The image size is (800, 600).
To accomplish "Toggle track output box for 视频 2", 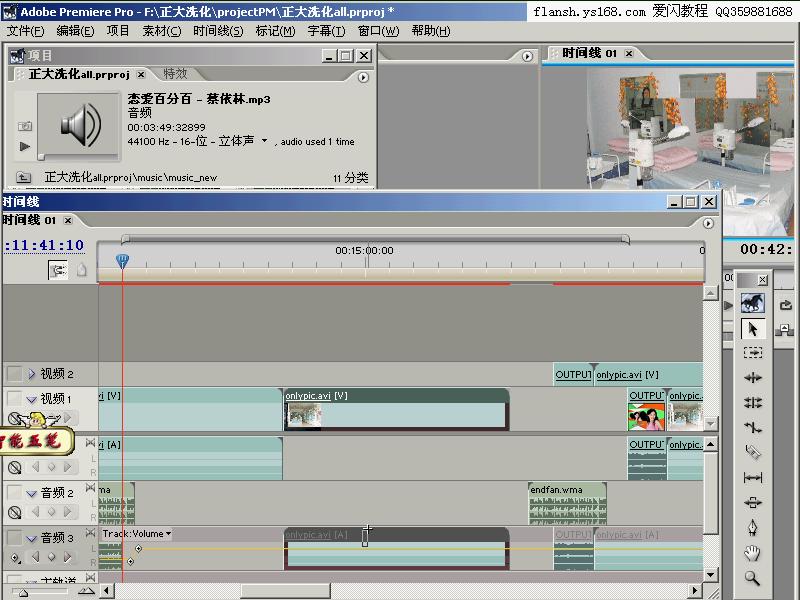I will pos(14,374).
